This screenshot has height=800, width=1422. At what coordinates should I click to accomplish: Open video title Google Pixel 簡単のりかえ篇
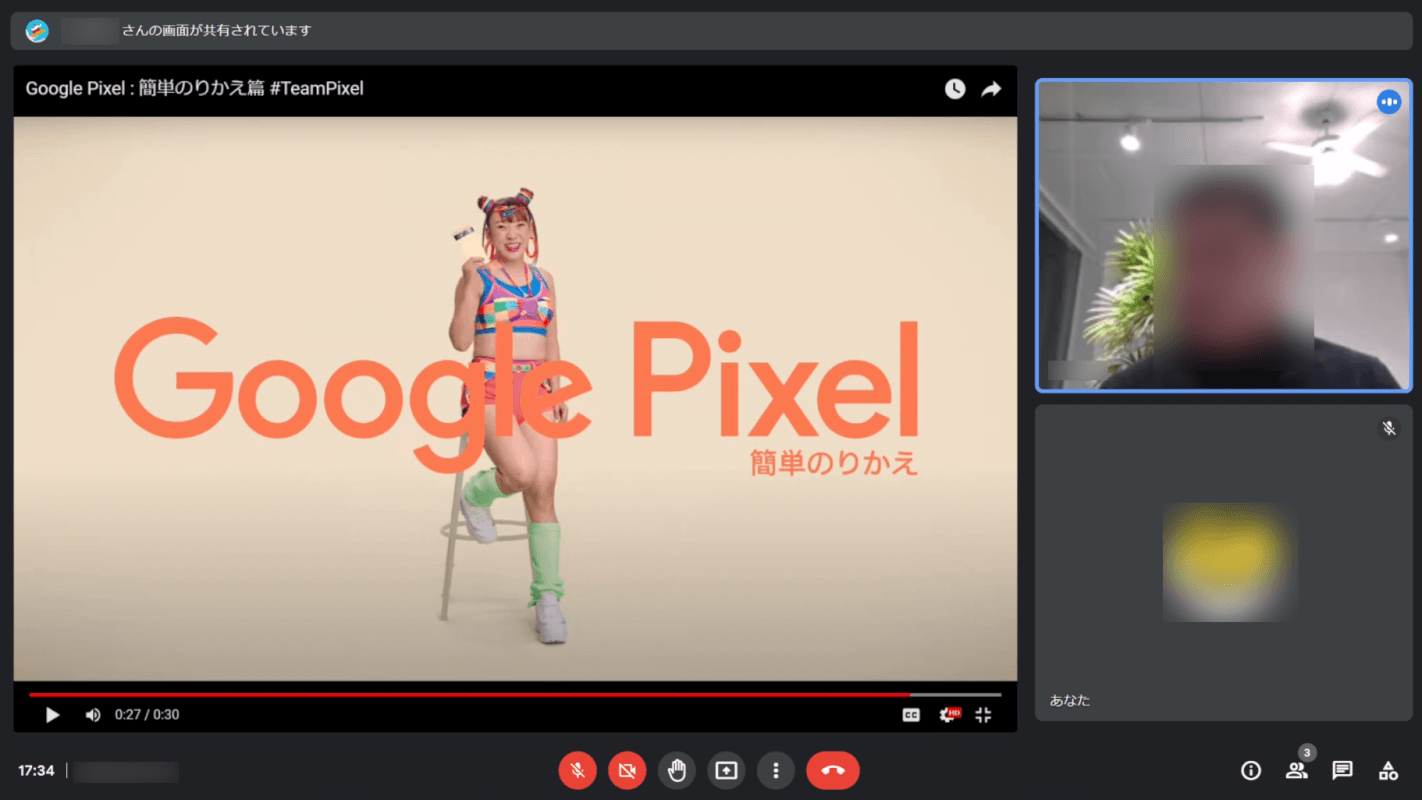click(194, 88)
